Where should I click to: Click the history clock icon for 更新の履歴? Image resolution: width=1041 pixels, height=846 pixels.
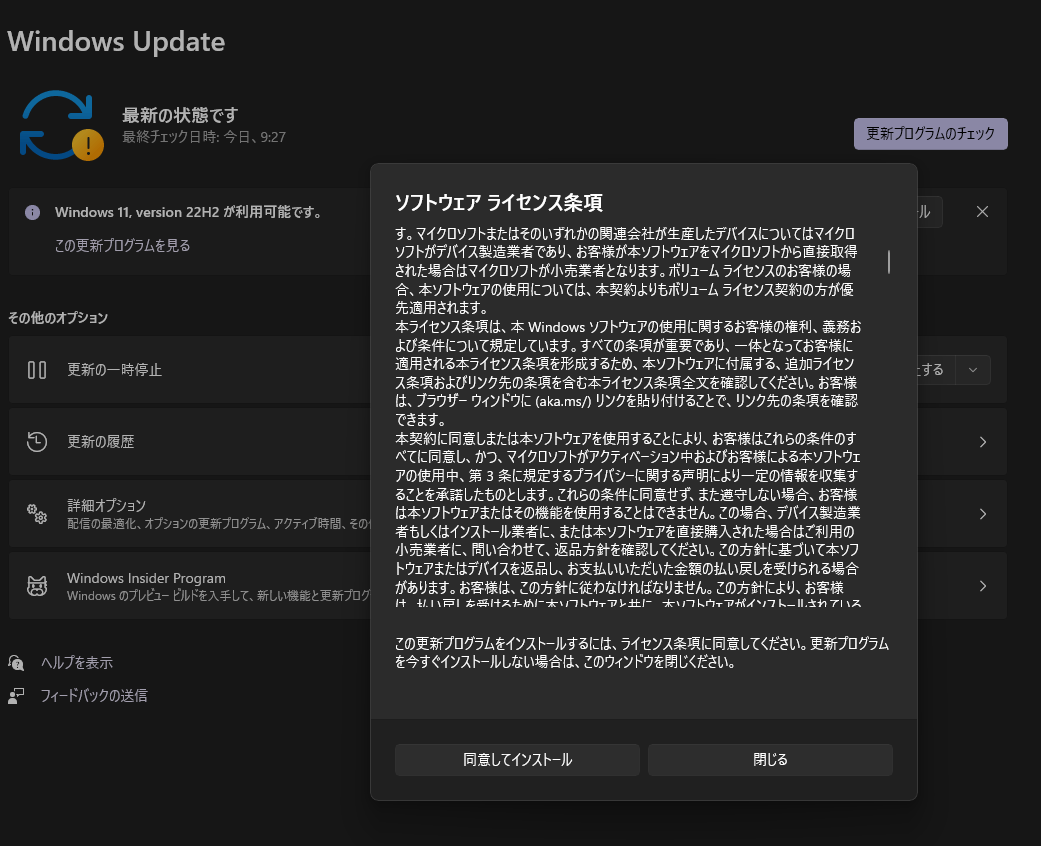[x=37, y=442]
